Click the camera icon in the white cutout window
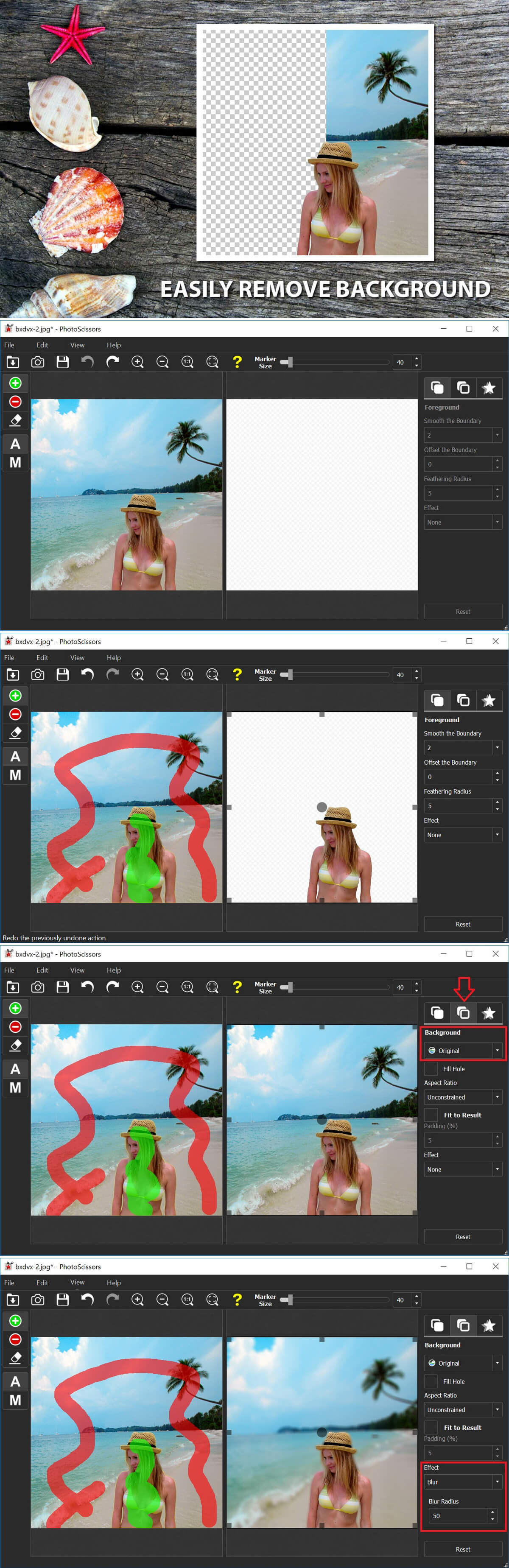This screenshot has height=1568, width=509. coord(38,674)
